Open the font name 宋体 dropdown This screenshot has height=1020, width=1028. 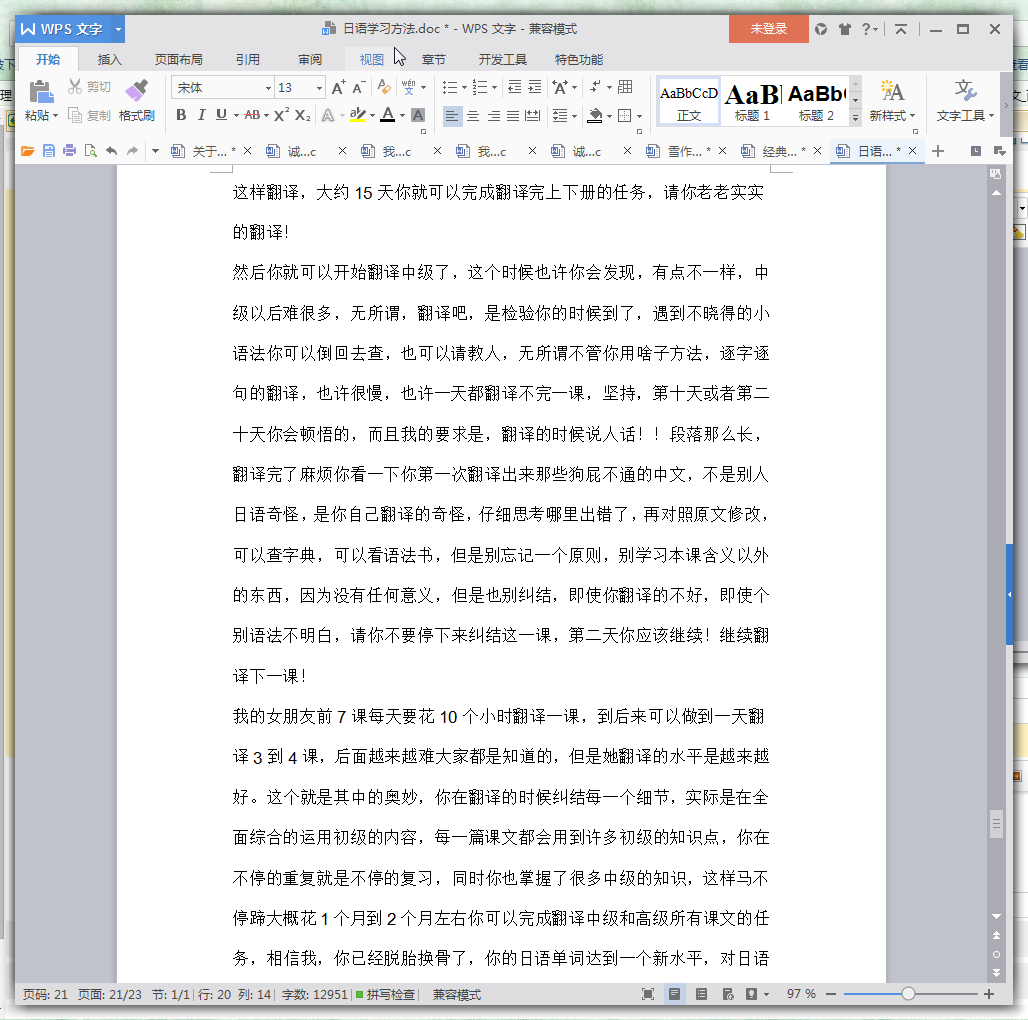(268, 88)
